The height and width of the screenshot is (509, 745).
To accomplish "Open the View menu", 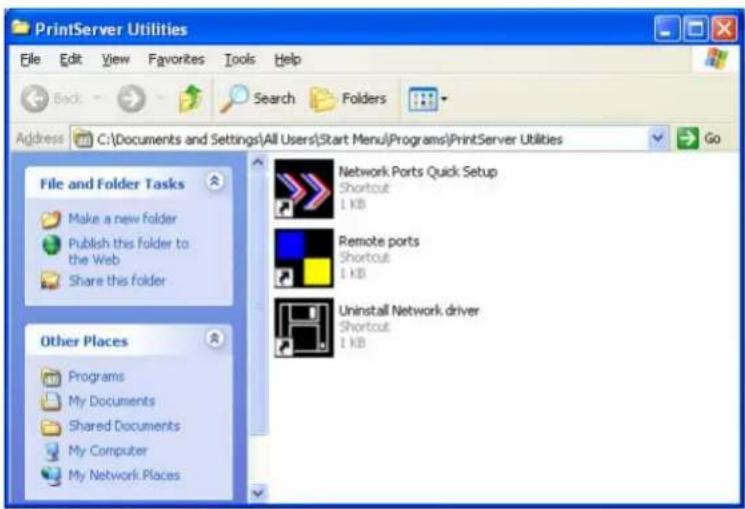I will (115, 59).
